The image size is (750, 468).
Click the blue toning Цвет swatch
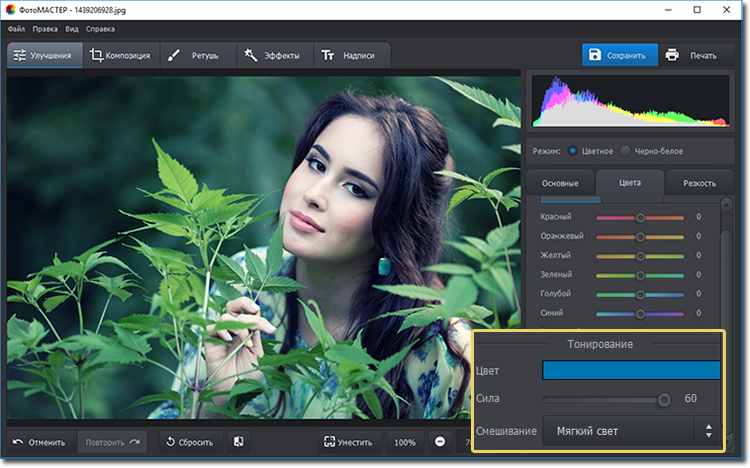pyautogui.click(x=630, y=371)
